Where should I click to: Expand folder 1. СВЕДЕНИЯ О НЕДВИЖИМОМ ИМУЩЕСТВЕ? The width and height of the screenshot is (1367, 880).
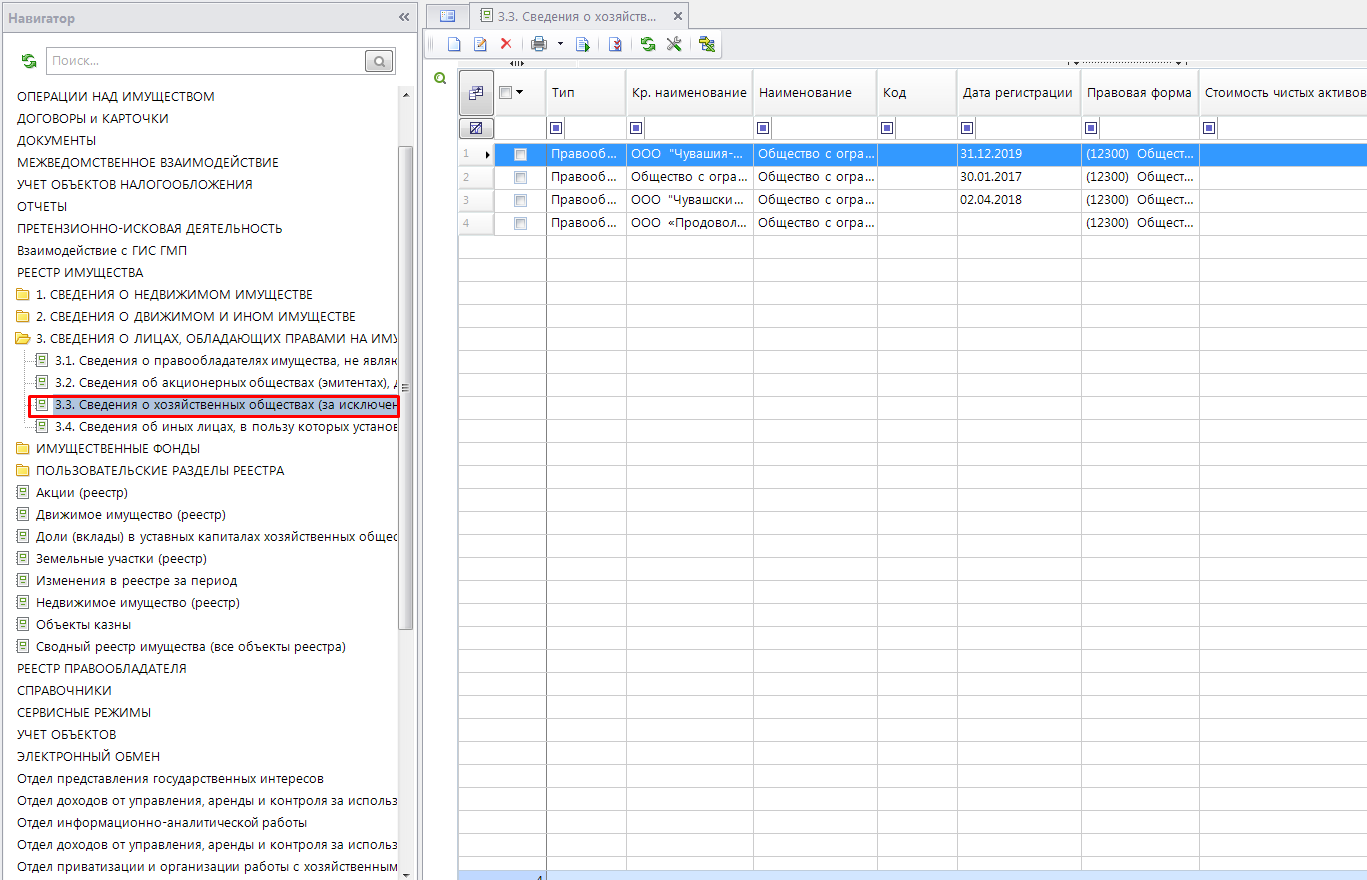tap(174, 294)
